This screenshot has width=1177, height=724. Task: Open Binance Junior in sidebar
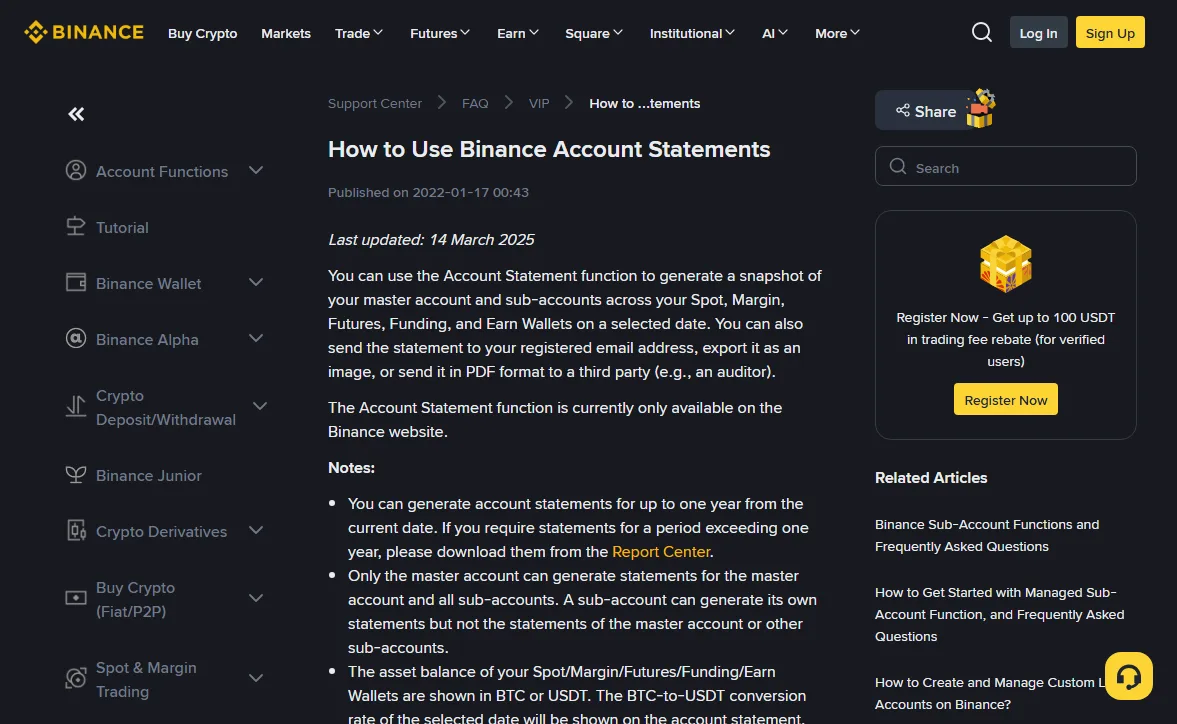coord(149,476)
